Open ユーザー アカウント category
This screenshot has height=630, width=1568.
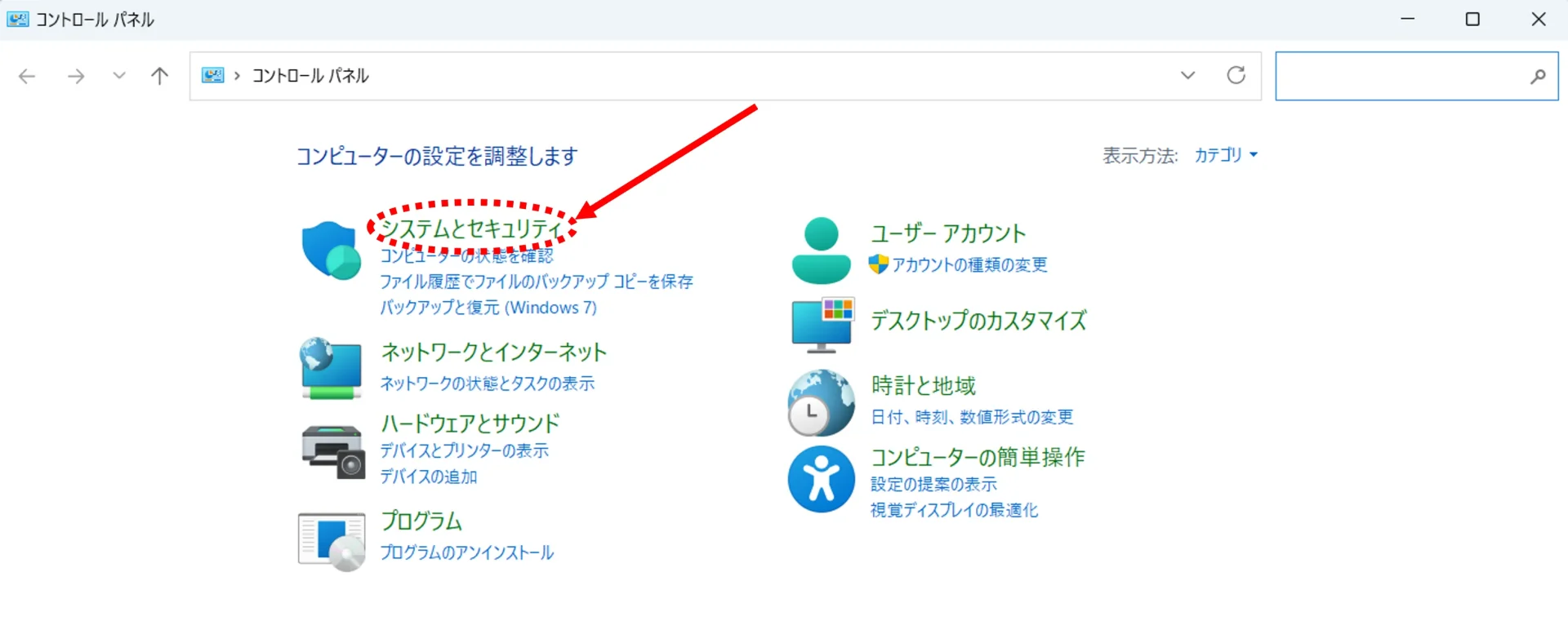click(948, 233)
